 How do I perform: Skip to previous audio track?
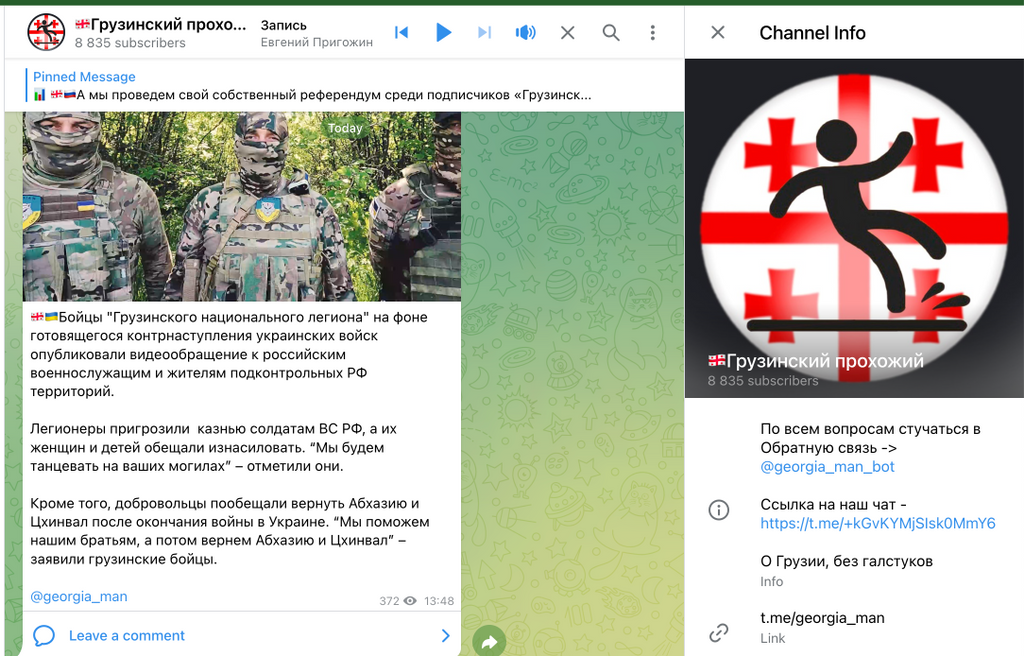coord(402,33)
